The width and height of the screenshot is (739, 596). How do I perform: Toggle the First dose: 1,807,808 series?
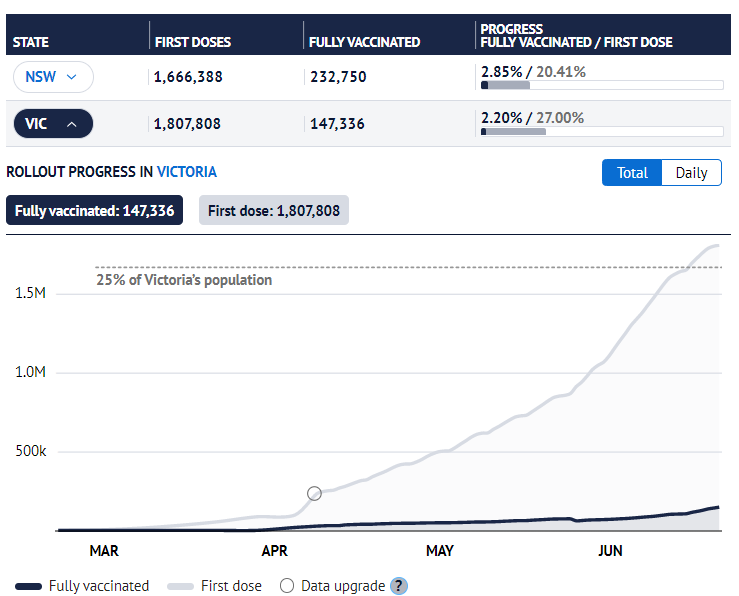click(x=274, y=210)
